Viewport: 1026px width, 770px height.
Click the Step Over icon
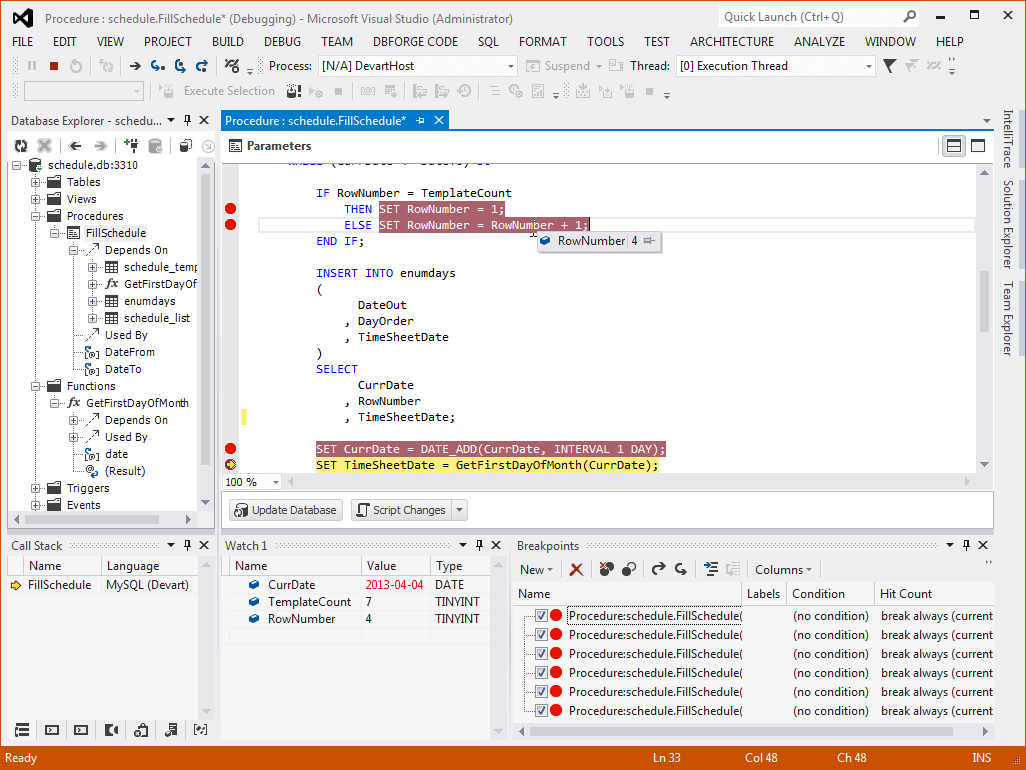[180, 66]
